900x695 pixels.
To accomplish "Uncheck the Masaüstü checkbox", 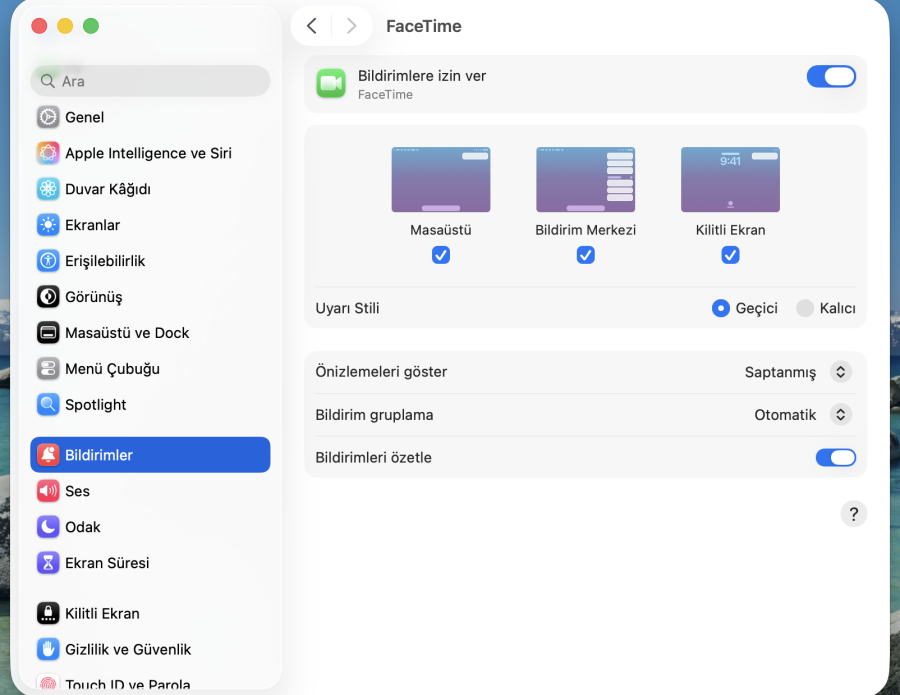I will tap(441, 255).
